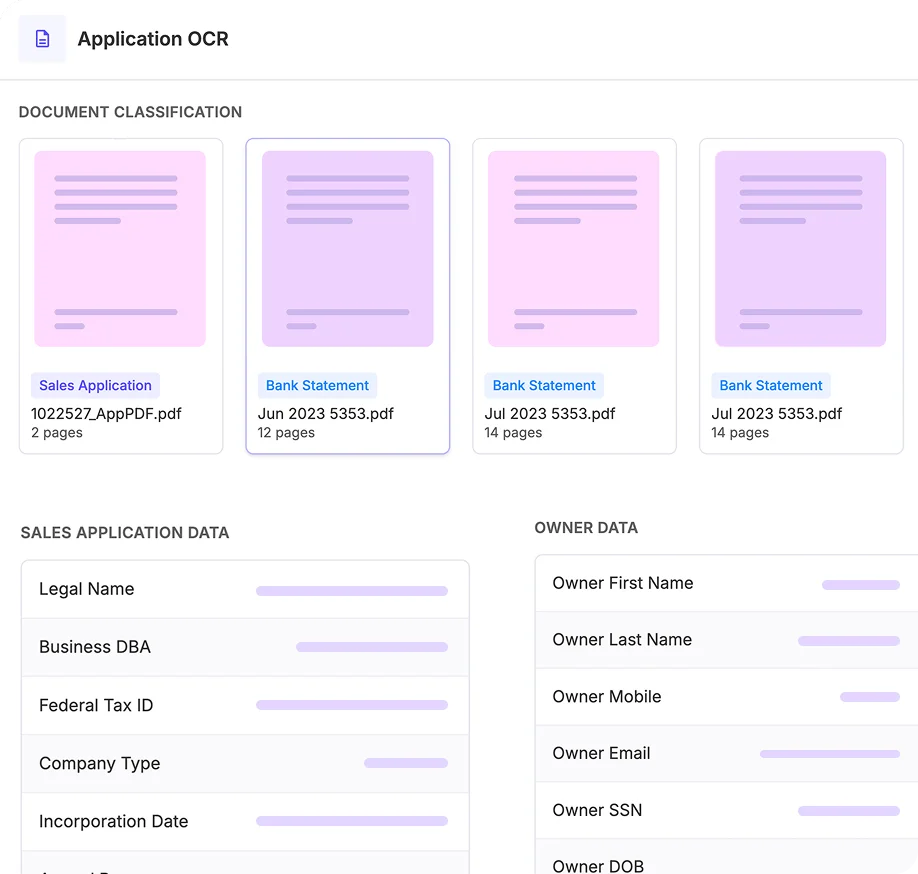Screen dimensions: 918x874
Task: Switch to the Owner Data section
Action: 586,528
